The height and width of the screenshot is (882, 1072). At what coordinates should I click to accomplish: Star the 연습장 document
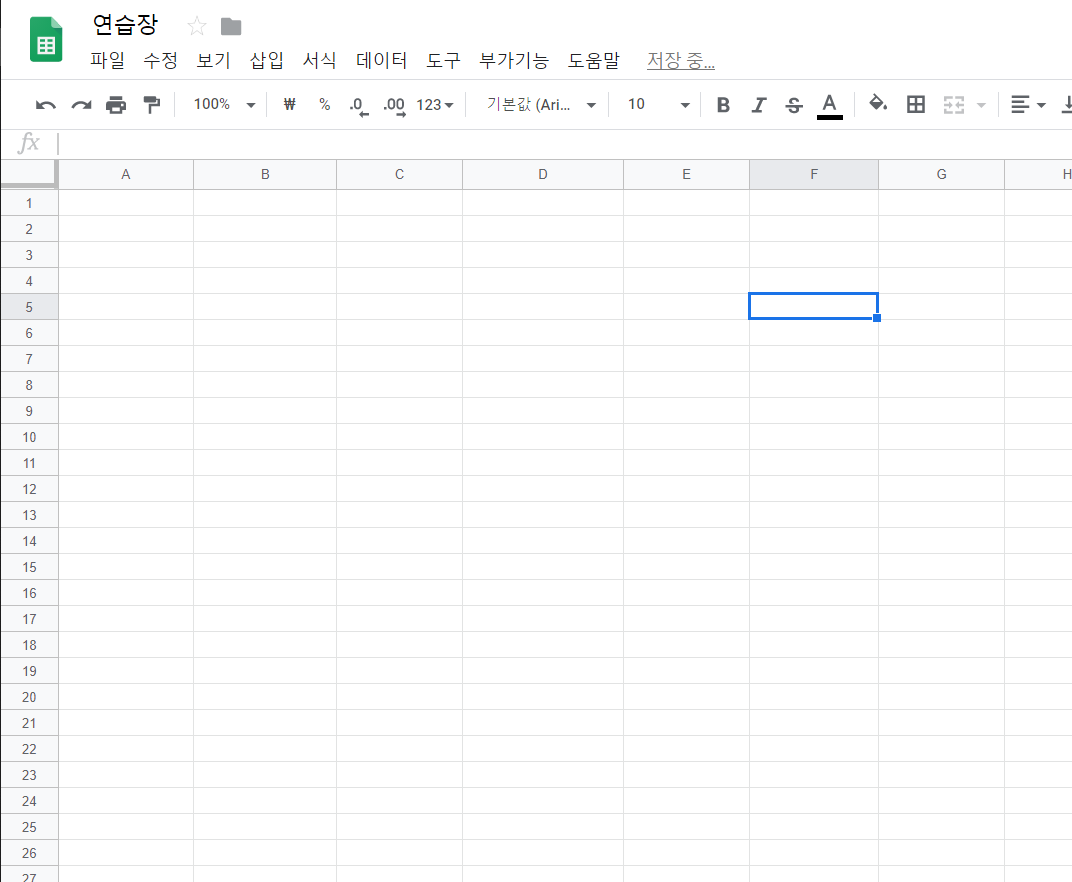pos(196,27)
